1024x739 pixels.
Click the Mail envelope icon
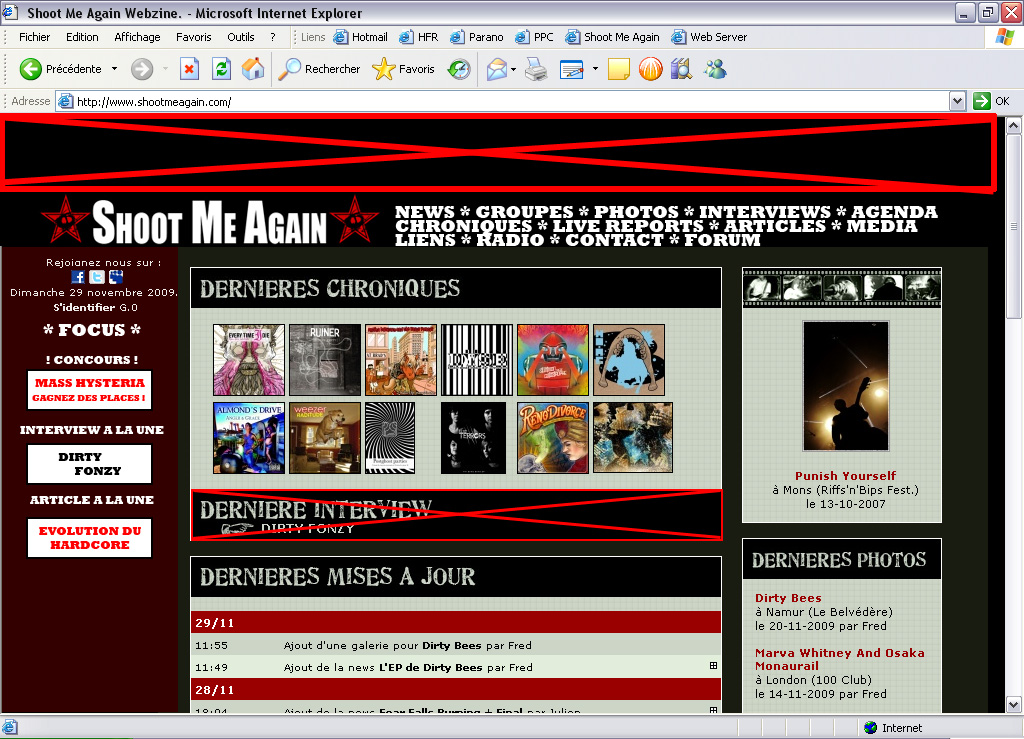tap(497, 69)
